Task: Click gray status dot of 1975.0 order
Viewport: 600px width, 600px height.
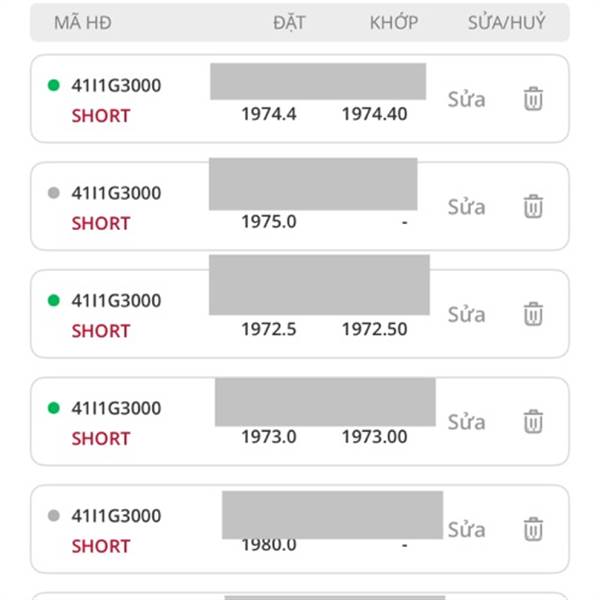Action: coord(54,192)
